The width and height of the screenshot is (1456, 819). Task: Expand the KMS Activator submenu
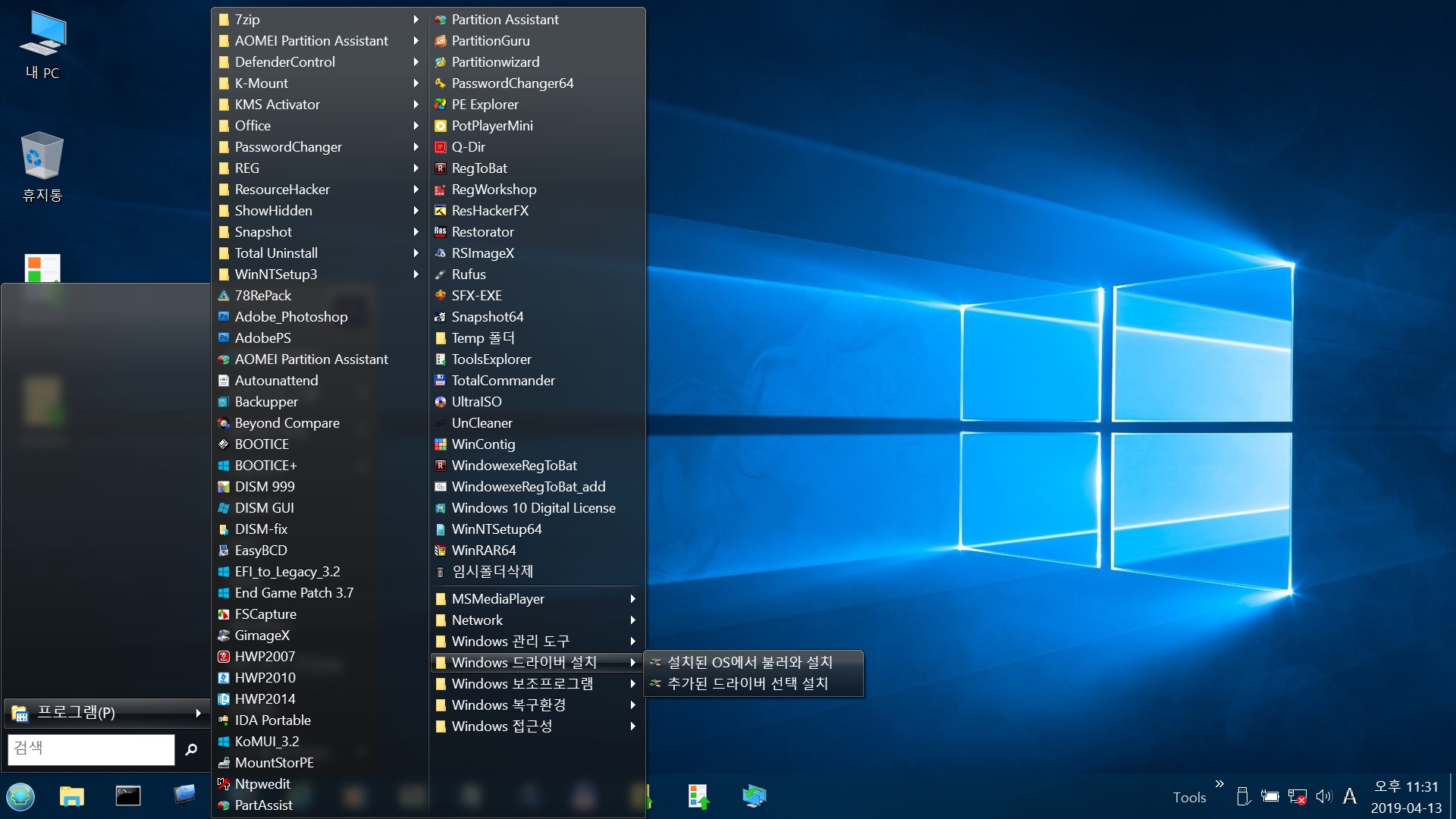click(x=319, y=105)
